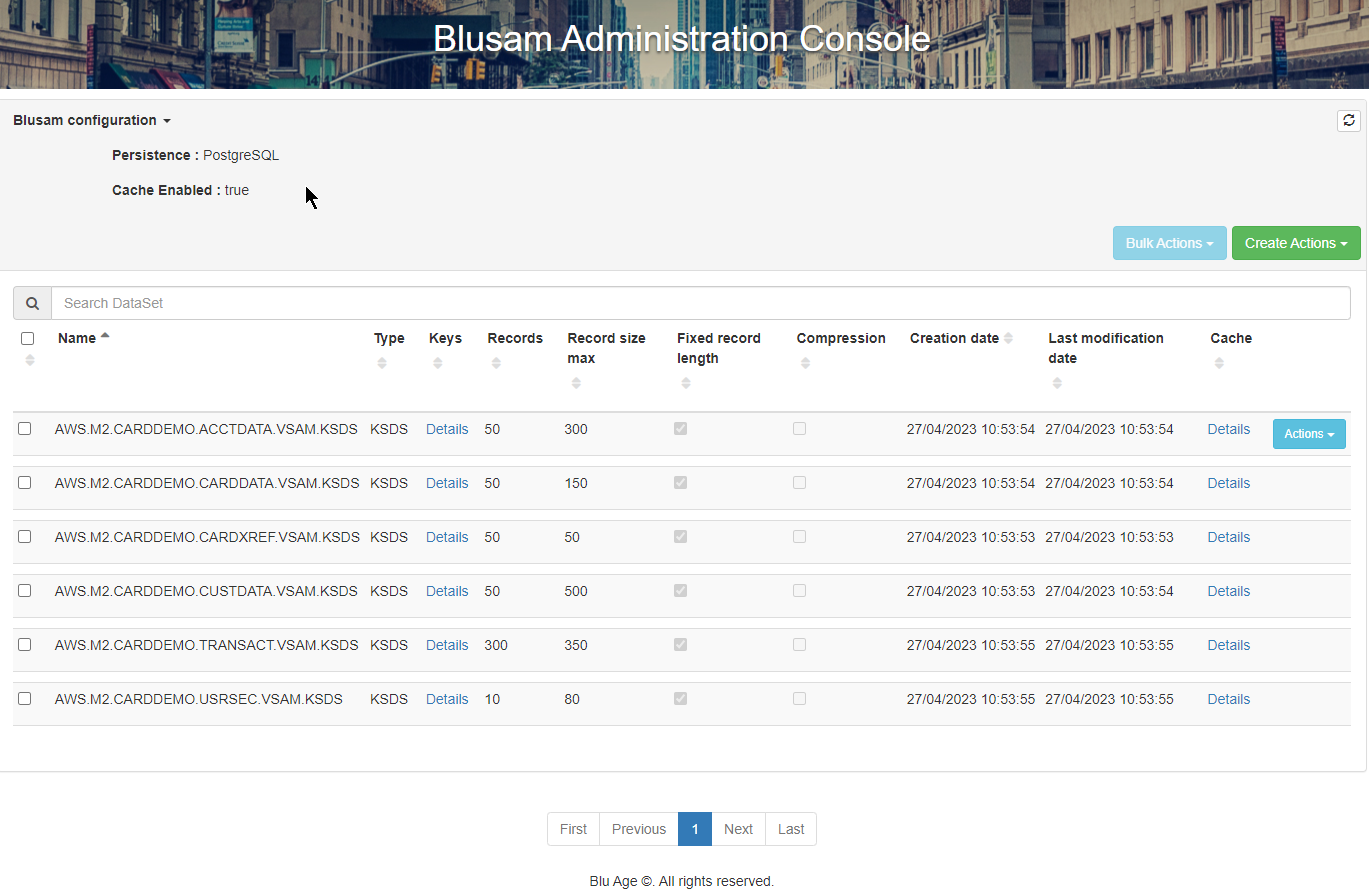This screenshot has width=1369, height=894.
Task: Open the Create Actions menu
Action: tap(1296, 242)
